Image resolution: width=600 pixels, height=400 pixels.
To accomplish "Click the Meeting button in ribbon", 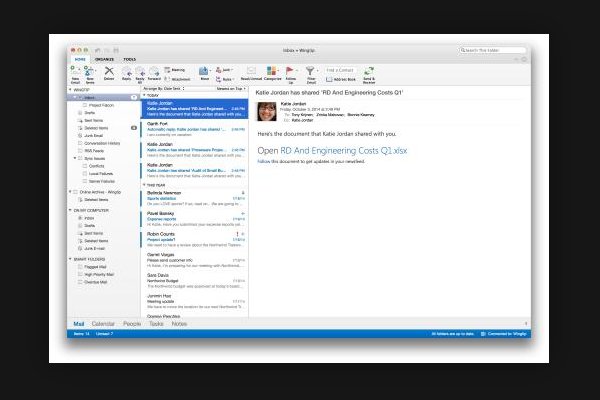I will pyautogui.click(x=175, y=70).
